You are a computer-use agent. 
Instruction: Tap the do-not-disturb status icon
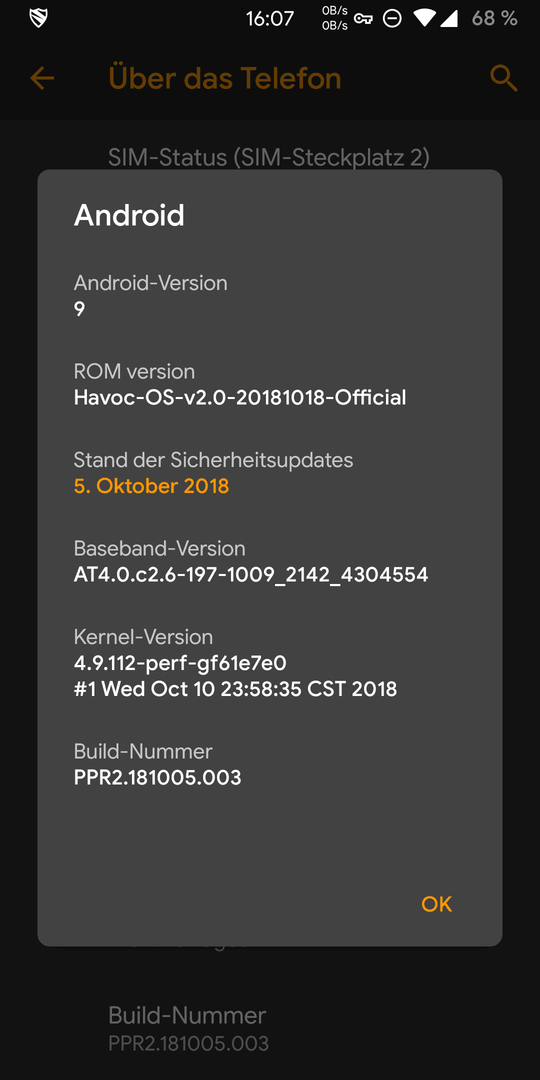click(393, 19)
